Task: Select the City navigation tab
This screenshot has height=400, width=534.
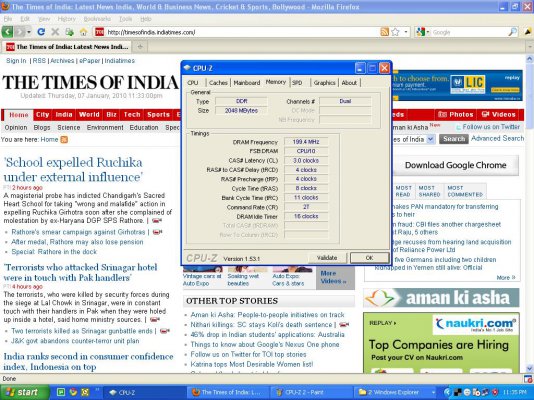Action: click(x=42, y=115)
